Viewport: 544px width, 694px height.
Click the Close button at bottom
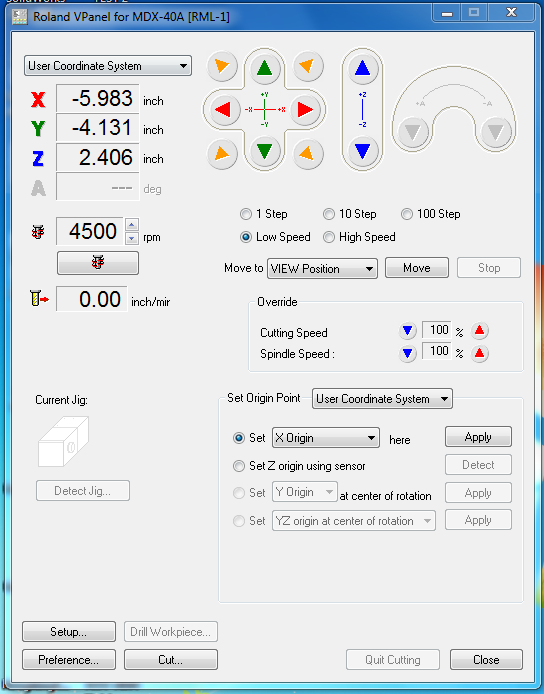point(486,660)
